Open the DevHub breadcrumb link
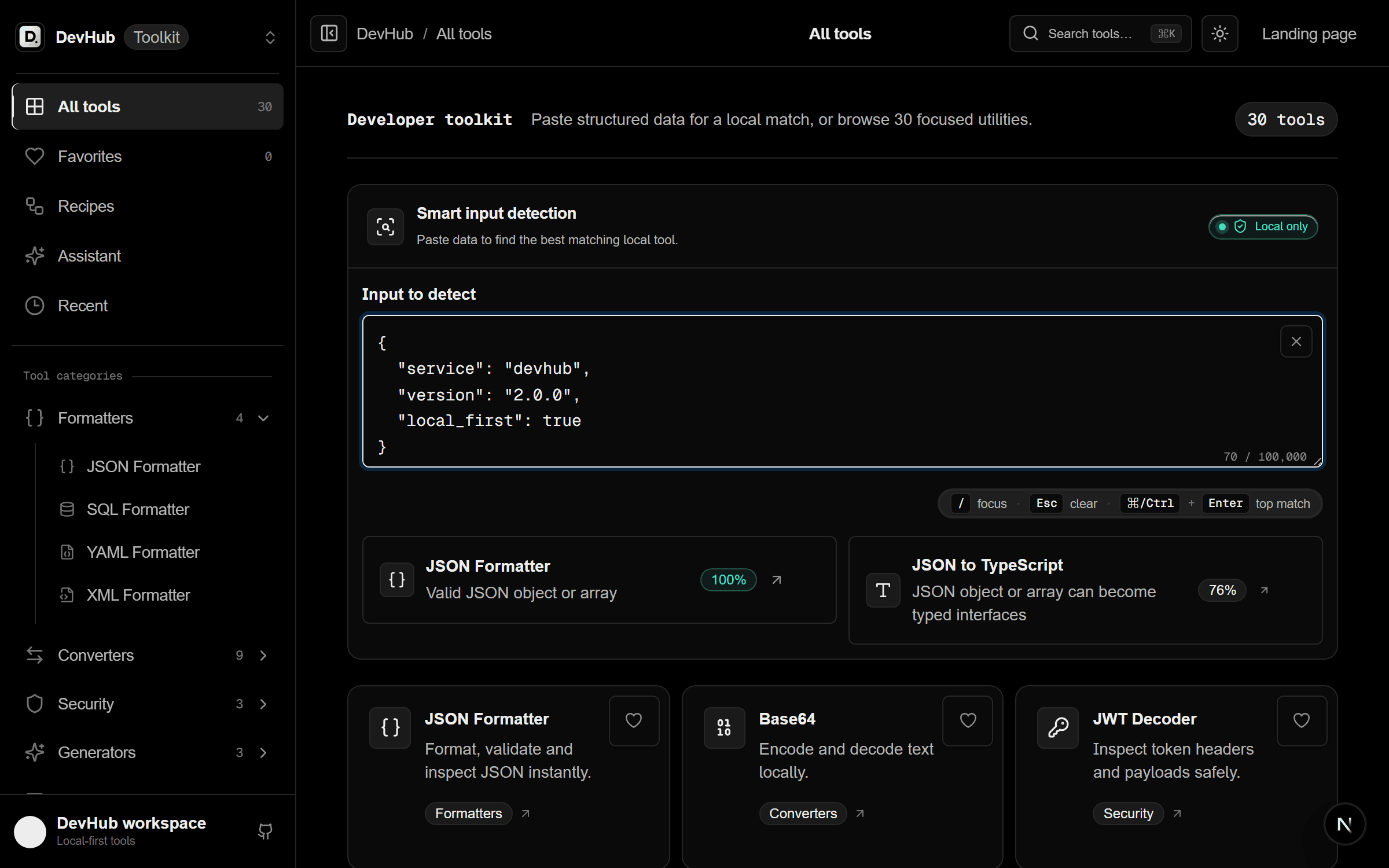Image resolution: width=1389 pixels, height=868 pixels. tap(385, 34)
